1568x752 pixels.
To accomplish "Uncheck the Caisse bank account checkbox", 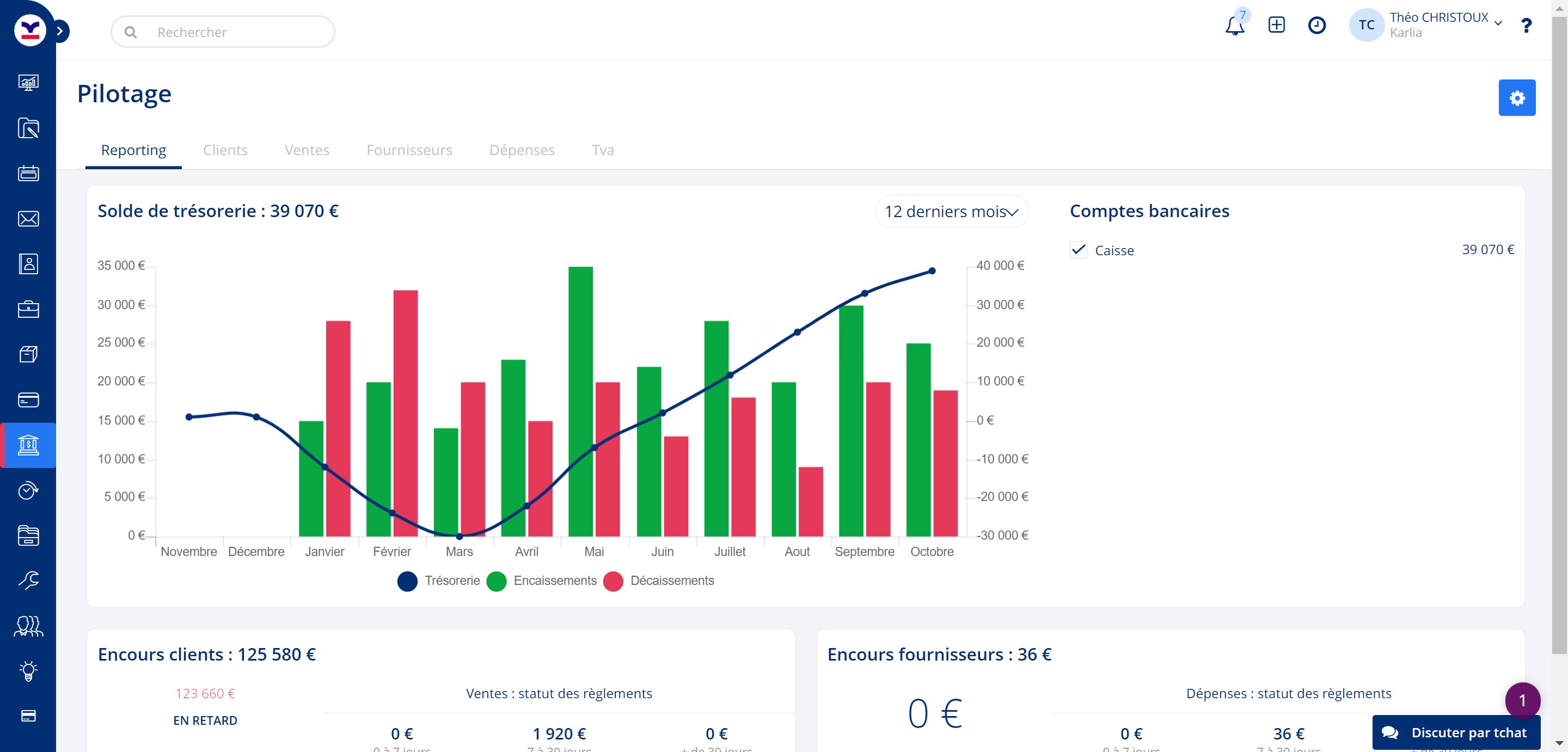I will point(1078,250).
